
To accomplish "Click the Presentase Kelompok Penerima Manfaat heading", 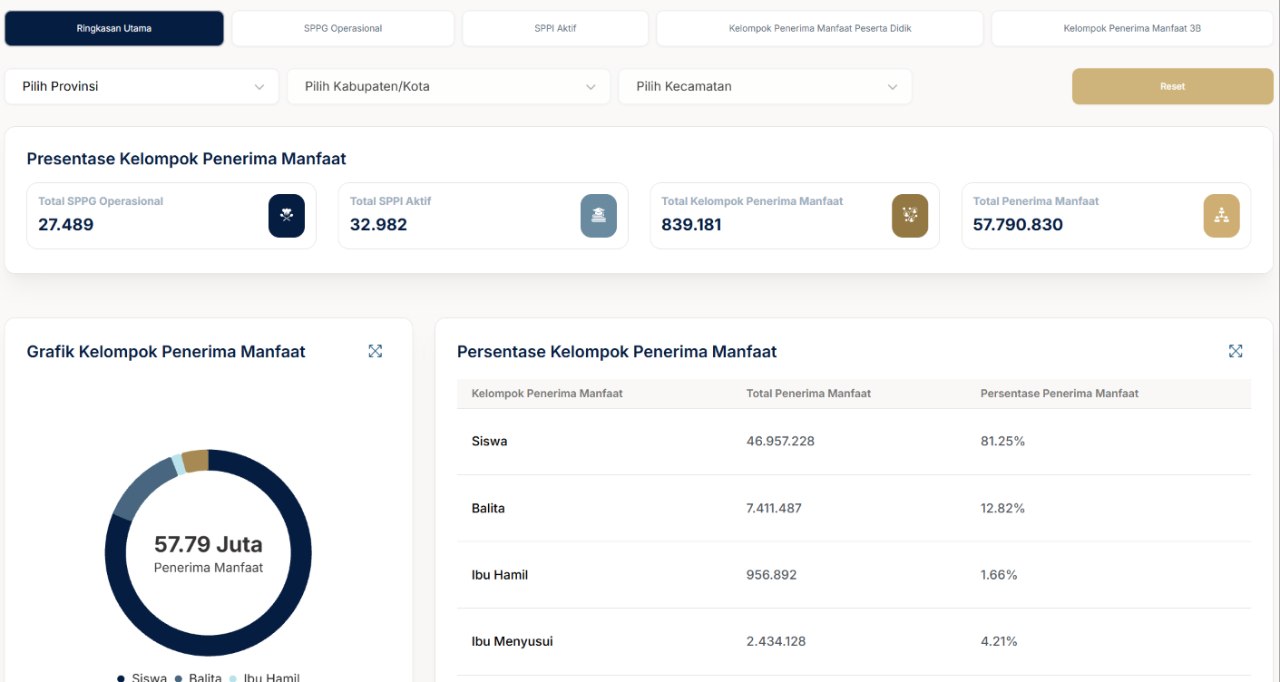I will pos(186,159).
